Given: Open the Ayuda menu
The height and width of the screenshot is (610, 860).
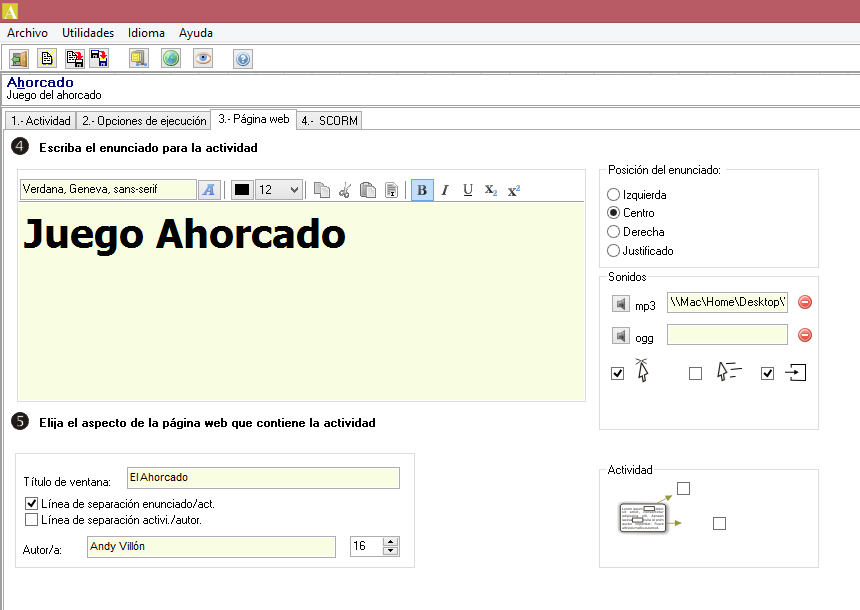Looking at the screenshot, I should point(196,33).
